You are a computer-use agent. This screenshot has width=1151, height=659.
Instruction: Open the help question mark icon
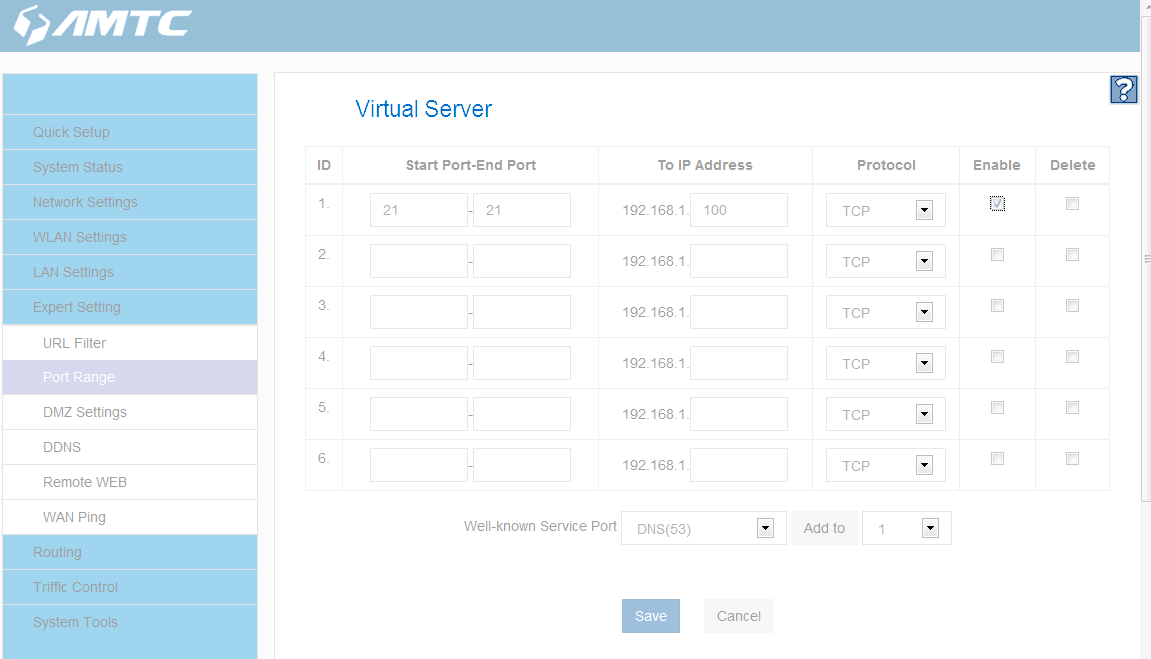(1123, 90)
